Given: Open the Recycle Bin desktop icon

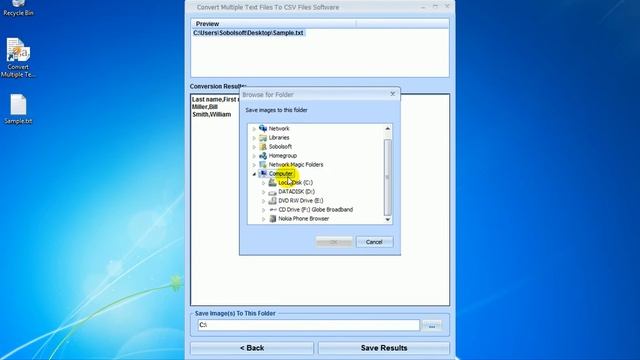Looking at the screenshot, I should [x=18, y=8].
